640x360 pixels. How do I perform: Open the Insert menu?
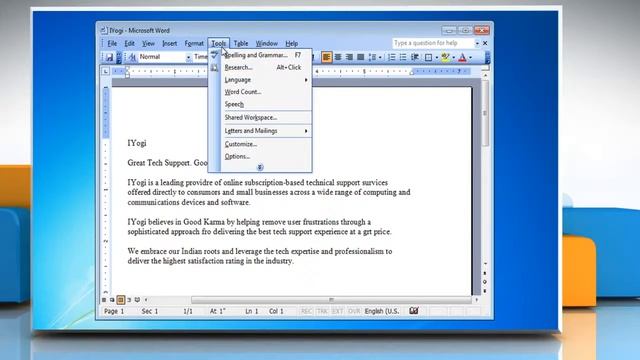pyautogui.click(x=169, y=43)
